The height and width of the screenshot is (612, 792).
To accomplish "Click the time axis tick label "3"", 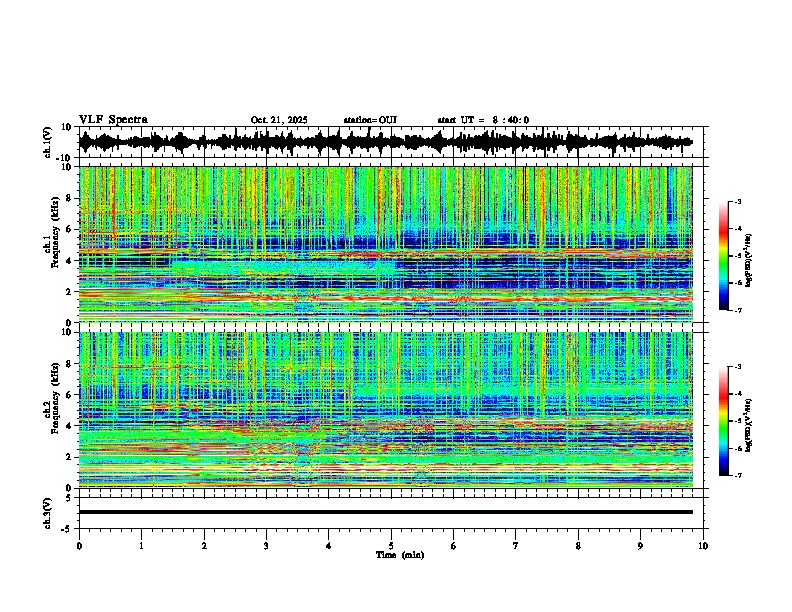I will click(x=266, y=546).
